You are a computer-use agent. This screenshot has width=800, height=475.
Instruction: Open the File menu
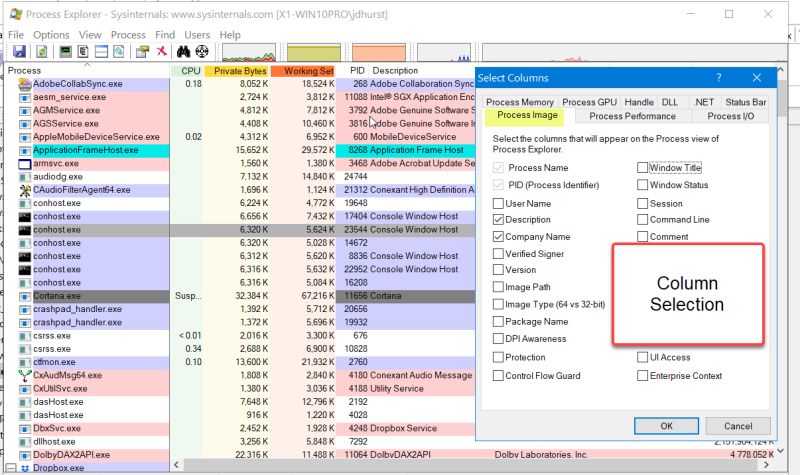click(x=16, y=35)
